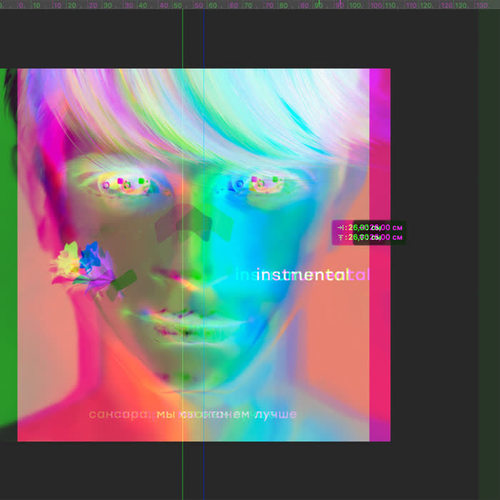Click the green vertical guide line
This screenshot has height=500, width=500.
point(182,253)
